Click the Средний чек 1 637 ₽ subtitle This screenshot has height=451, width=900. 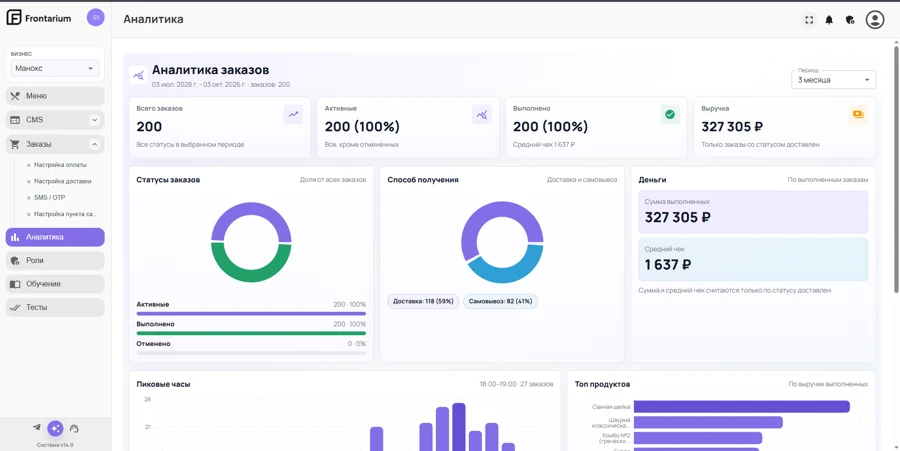coord(544,145)
